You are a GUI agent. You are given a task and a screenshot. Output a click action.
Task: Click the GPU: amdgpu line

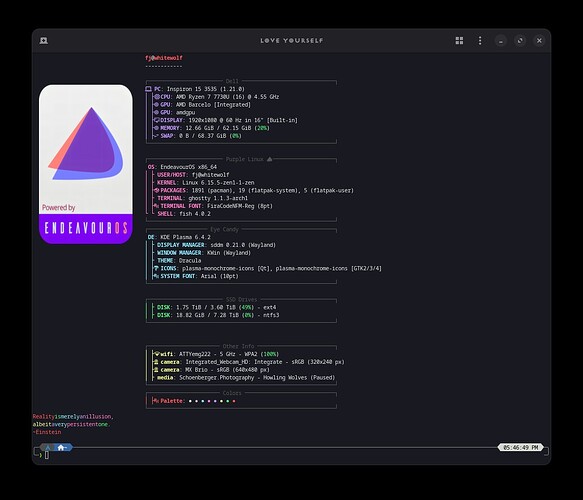(x=174, y=113)
